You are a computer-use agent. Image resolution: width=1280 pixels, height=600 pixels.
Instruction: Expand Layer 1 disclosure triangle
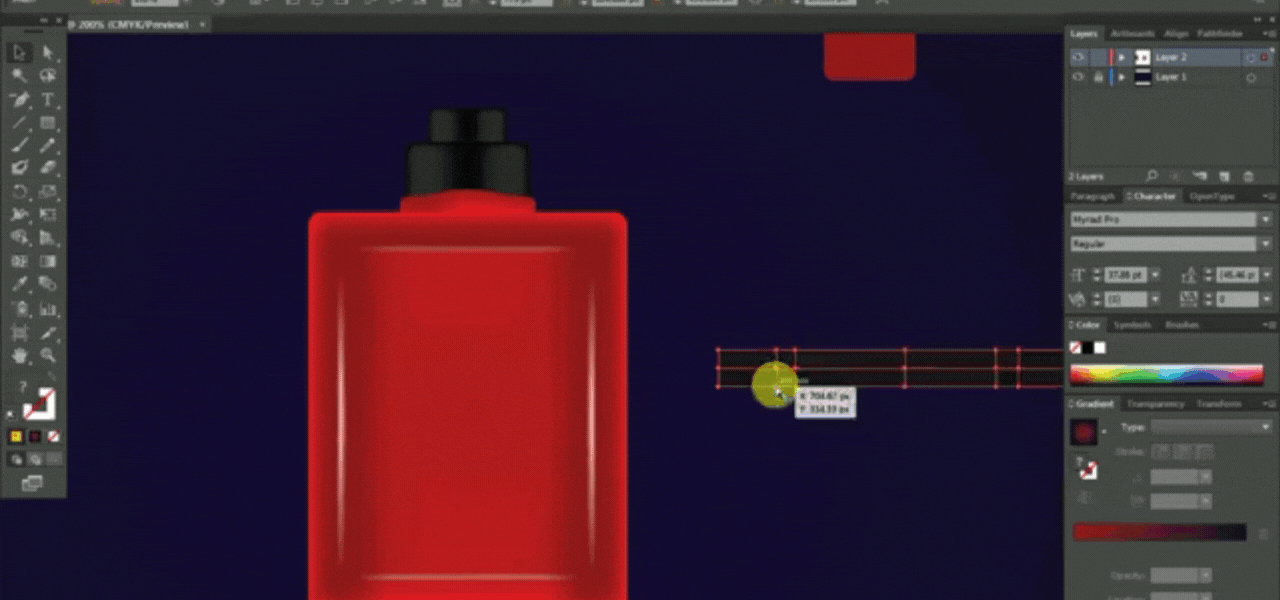point(1121,77)
